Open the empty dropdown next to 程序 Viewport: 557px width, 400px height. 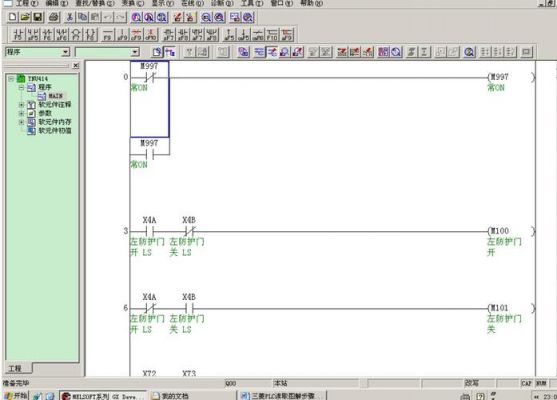click(x=135, y=52)
